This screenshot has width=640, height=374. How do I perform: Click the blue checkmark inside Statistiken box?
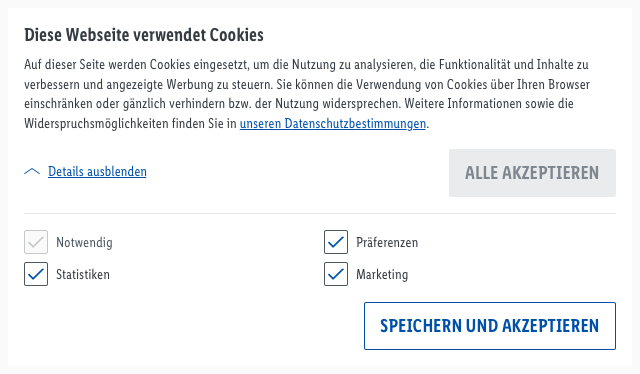click(x=36, y=274)
